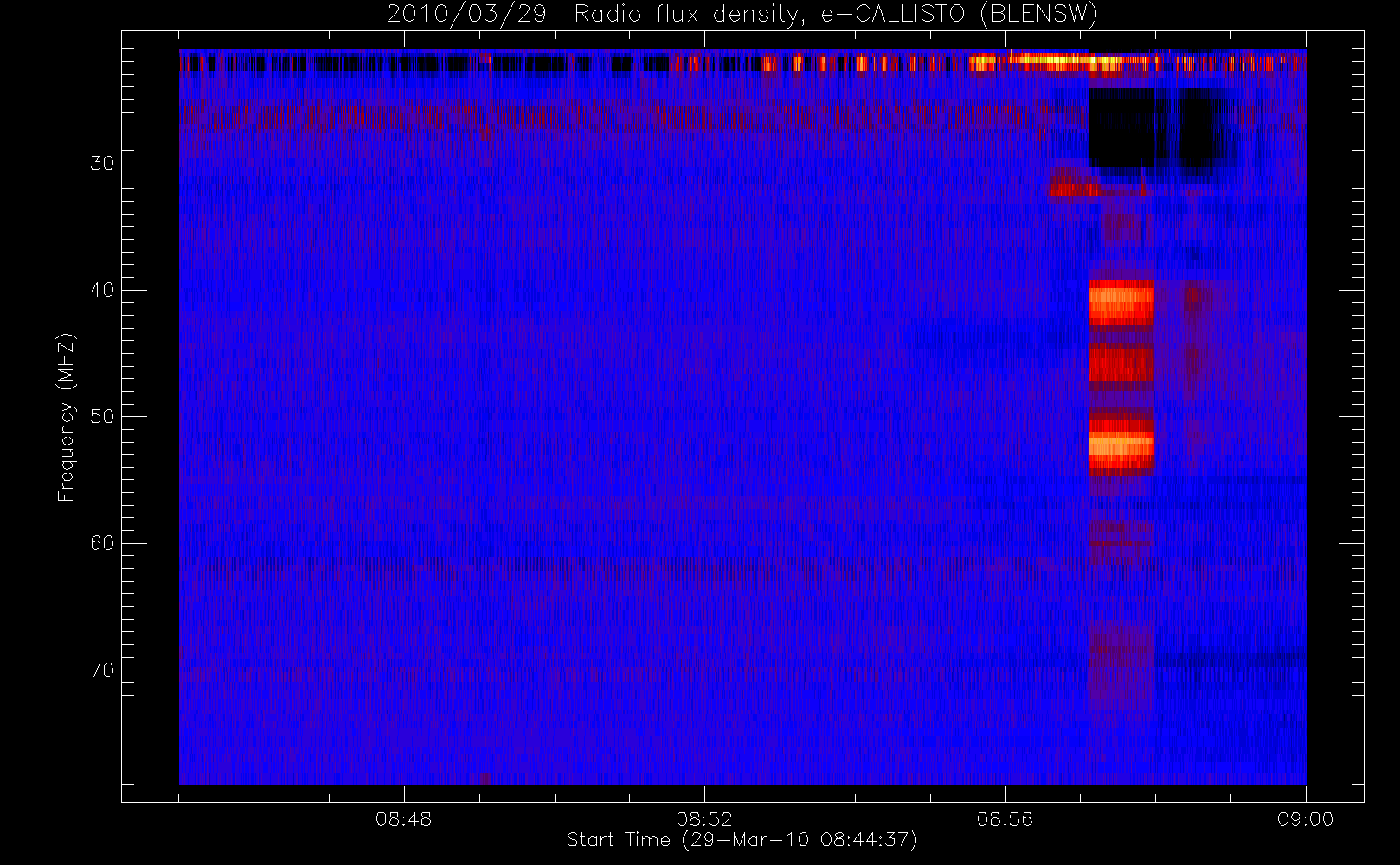Click the 60 frequency tick label
Image resolution: width=1400 pixels, height=865 pixels.
(102, 543)
